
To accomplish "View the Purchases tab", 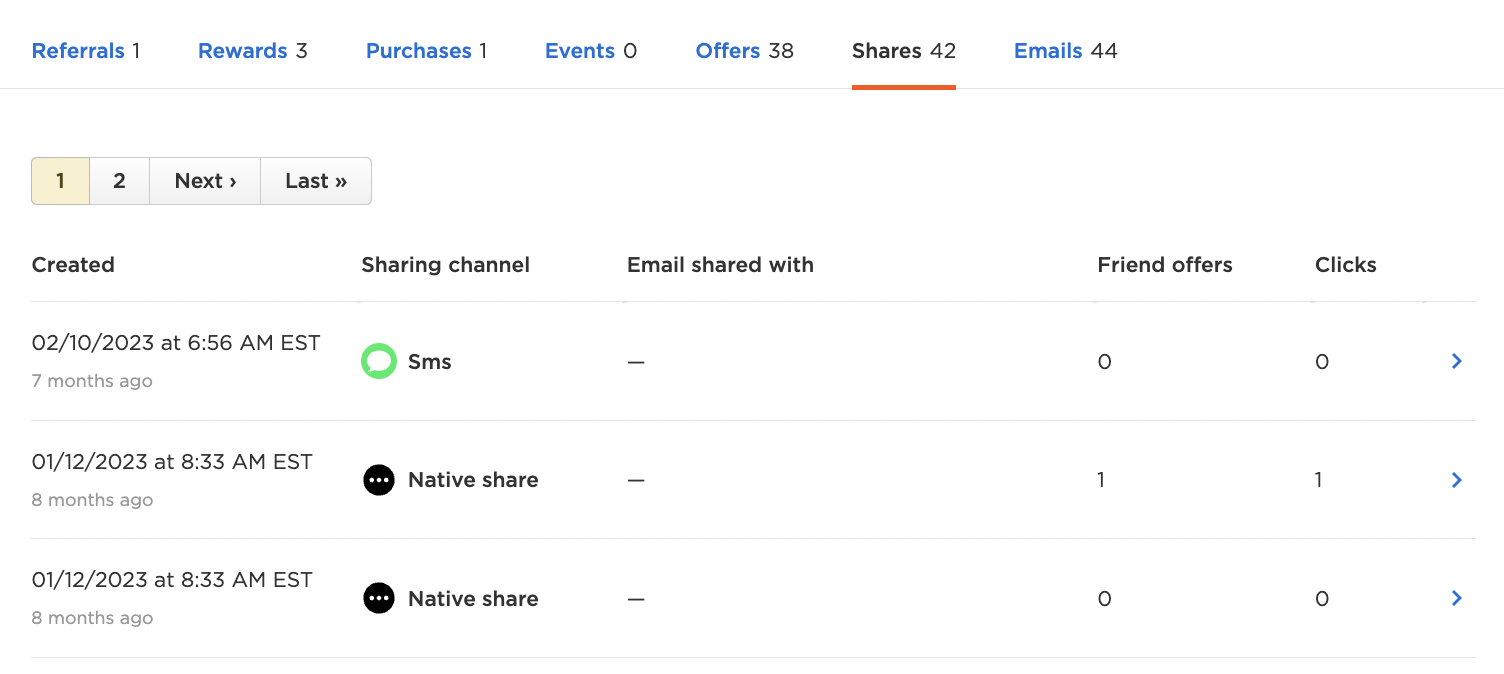I will coord(418,50).
